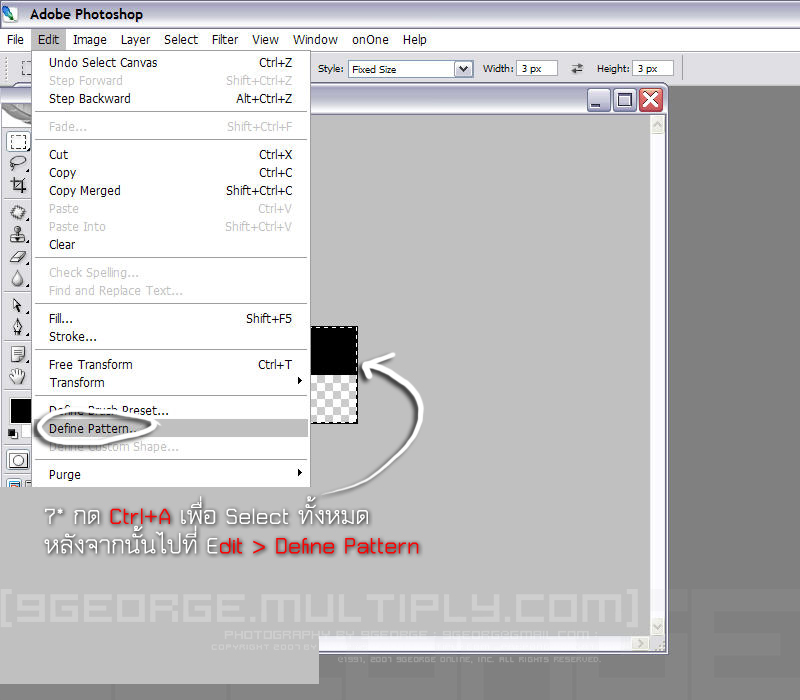Select the Crop tool
This screenshot has width=800, height=700.
point(18,185)
